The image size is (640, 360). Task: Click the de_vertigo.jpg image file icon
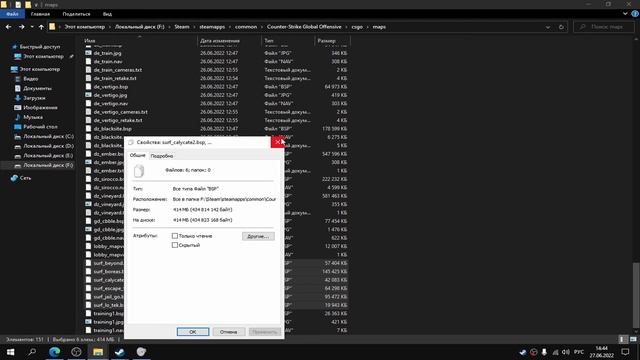(88, 95)
